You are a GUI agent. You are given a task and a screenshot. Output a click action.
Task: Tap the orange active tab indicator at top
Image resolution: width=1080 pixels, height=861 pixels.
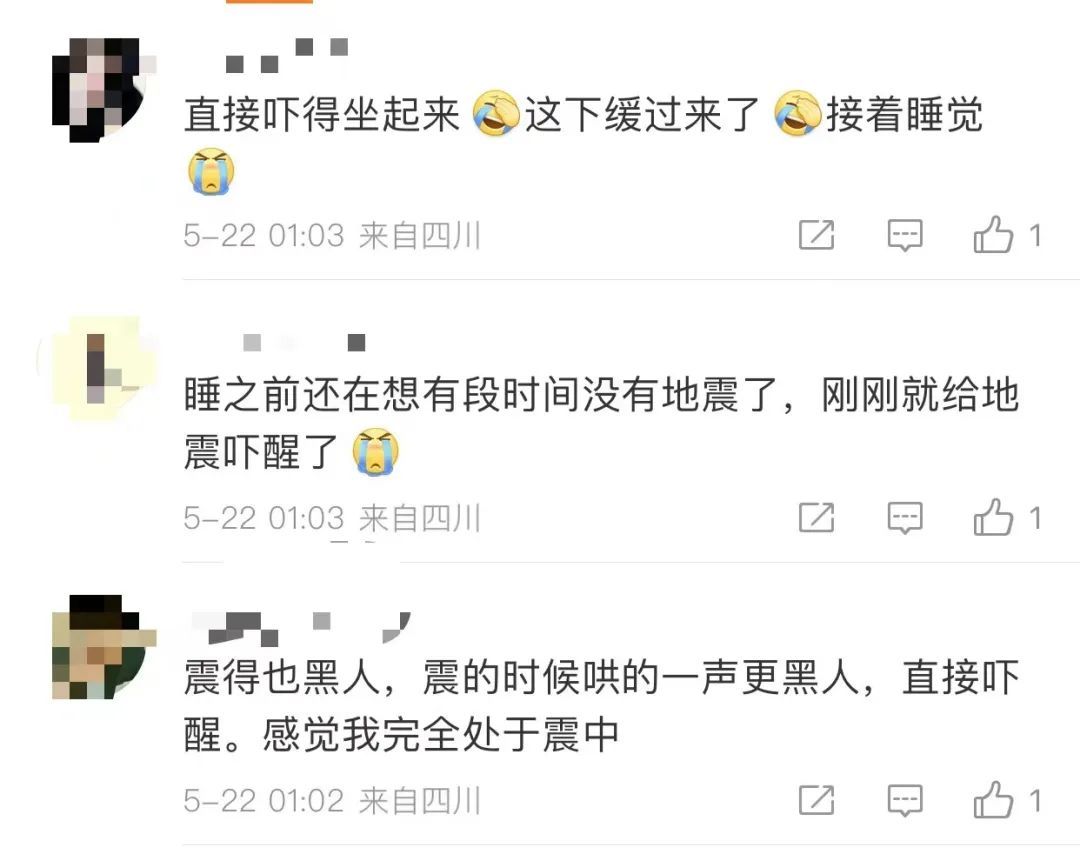[269, 1]
